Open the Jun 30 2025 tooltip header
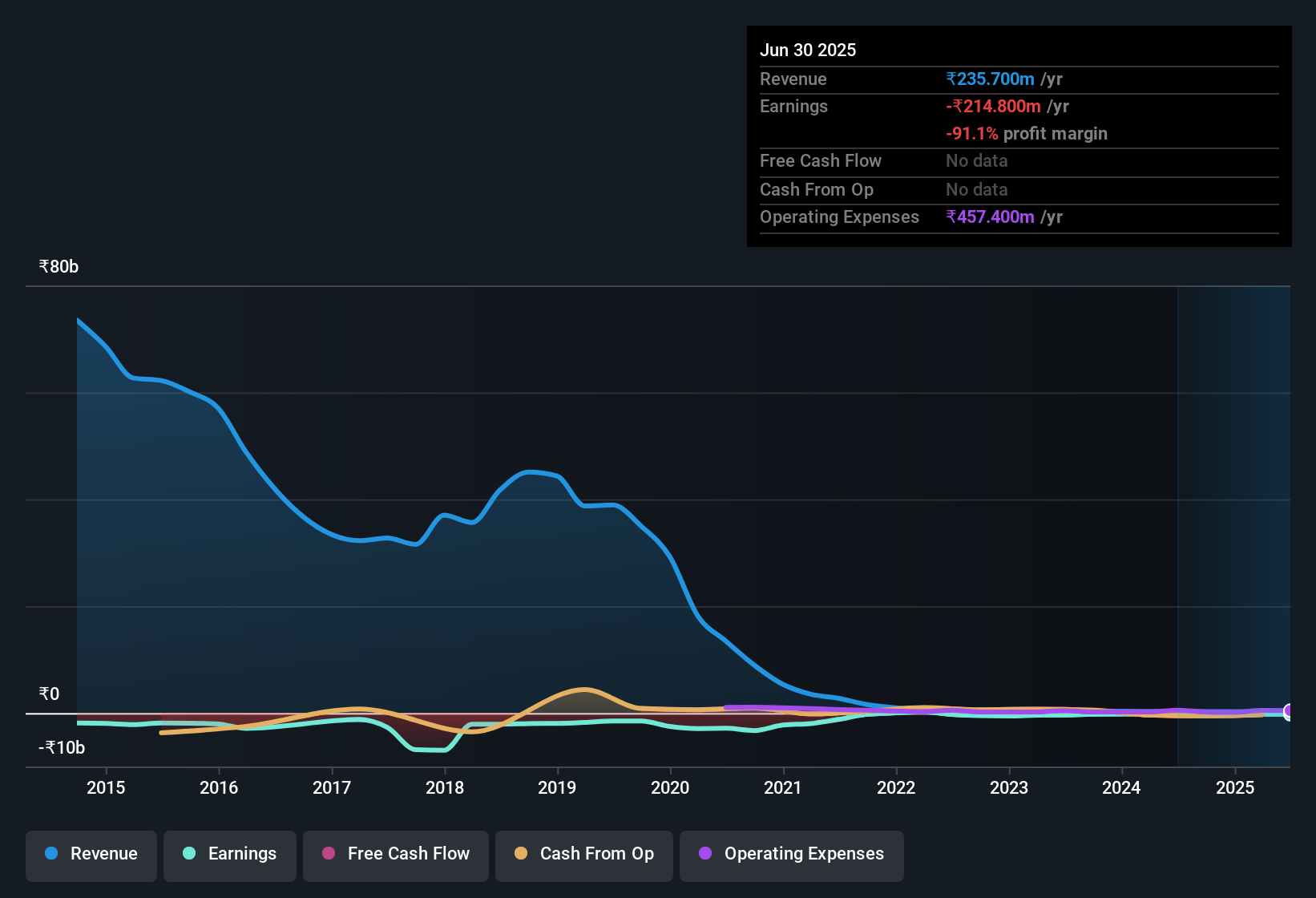Image resolution: width=1316 pixels, height=898 pixels. point(808,50)
